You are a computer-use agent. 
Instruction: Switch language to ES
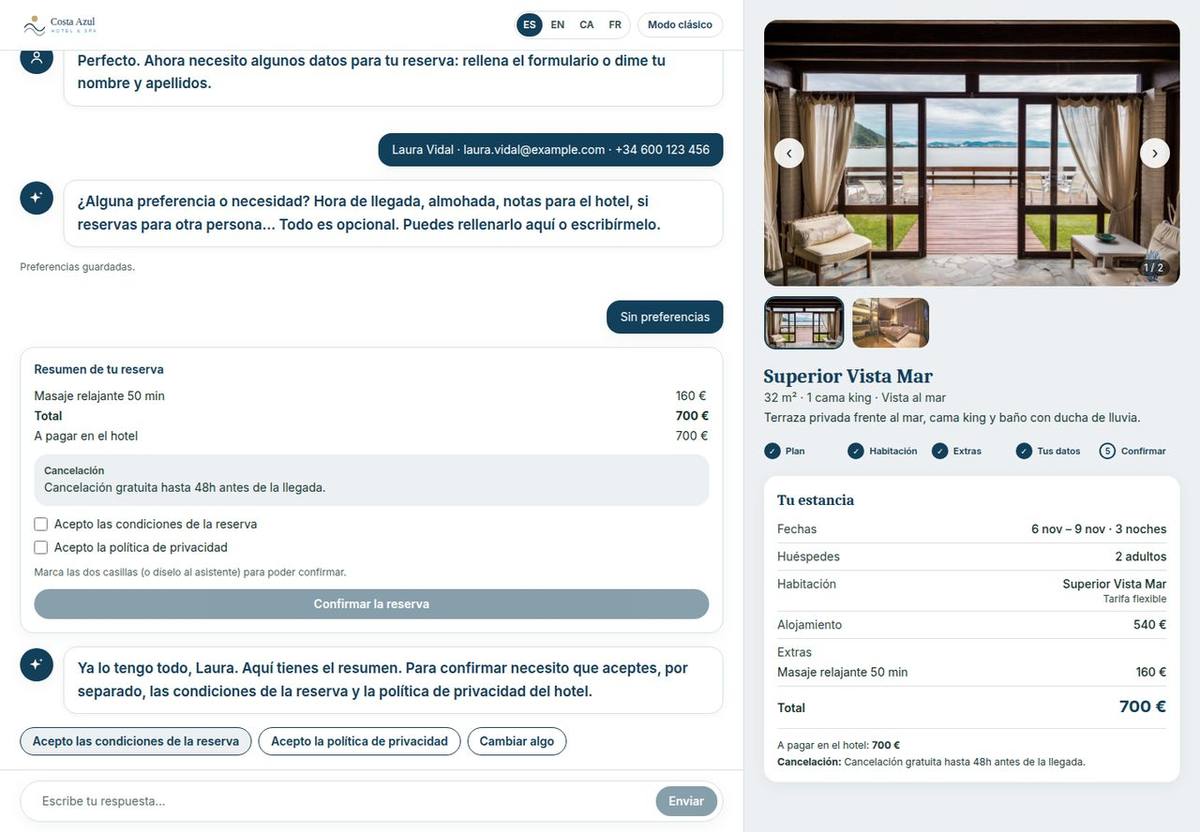click(x=529, y=25)
